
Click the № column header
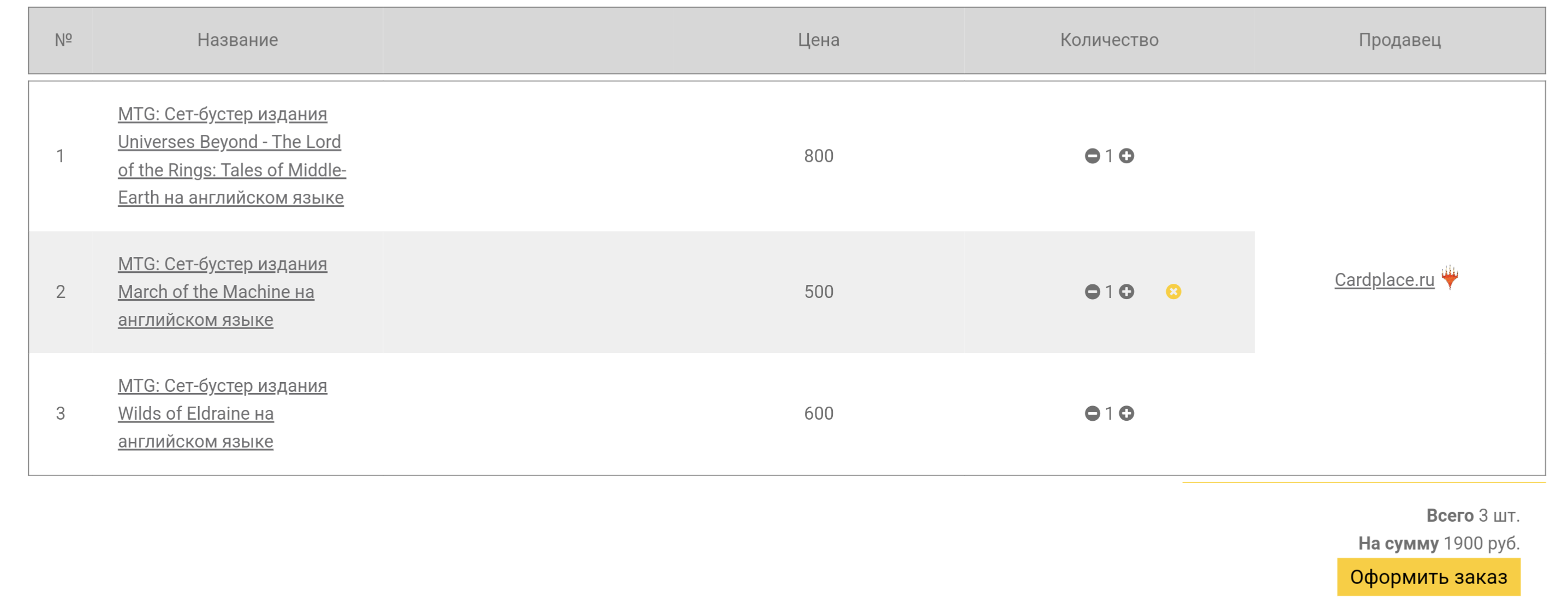[63, 40]
